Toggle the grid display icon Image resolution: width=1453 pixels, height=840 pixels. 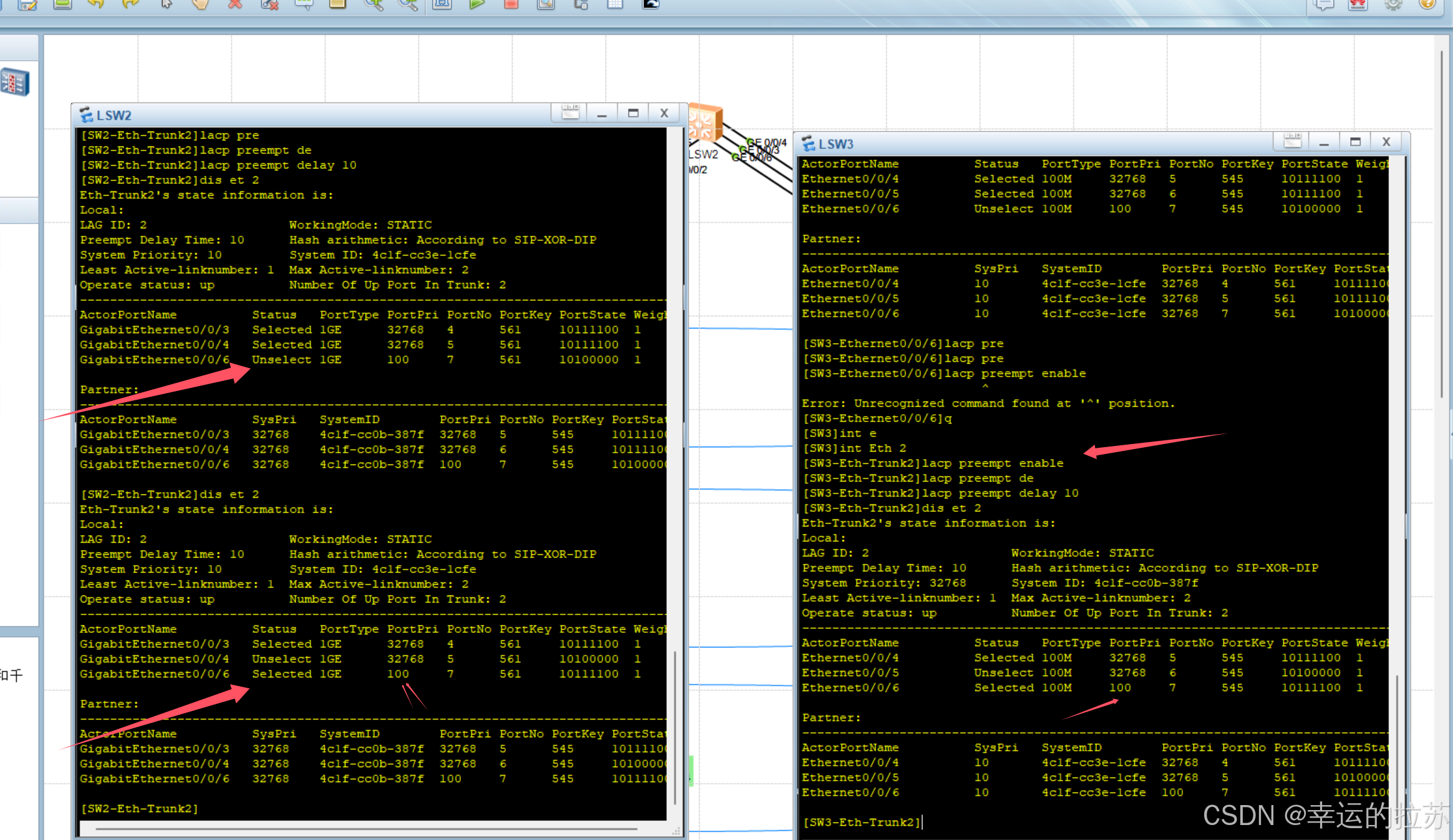pyautogui.click(x=615, y=4)
